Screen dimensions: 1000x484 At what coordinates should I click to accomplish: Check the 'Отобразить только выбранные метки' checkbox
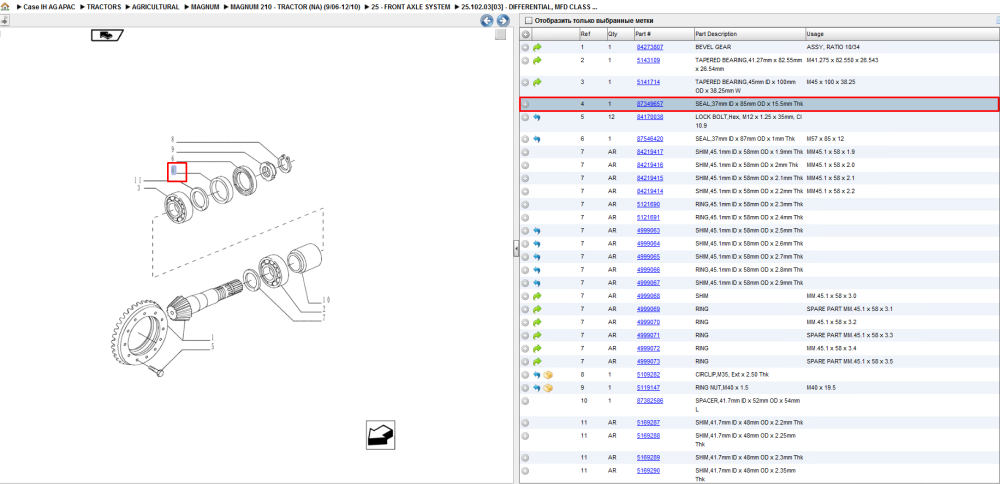click(x=528, y=20)
